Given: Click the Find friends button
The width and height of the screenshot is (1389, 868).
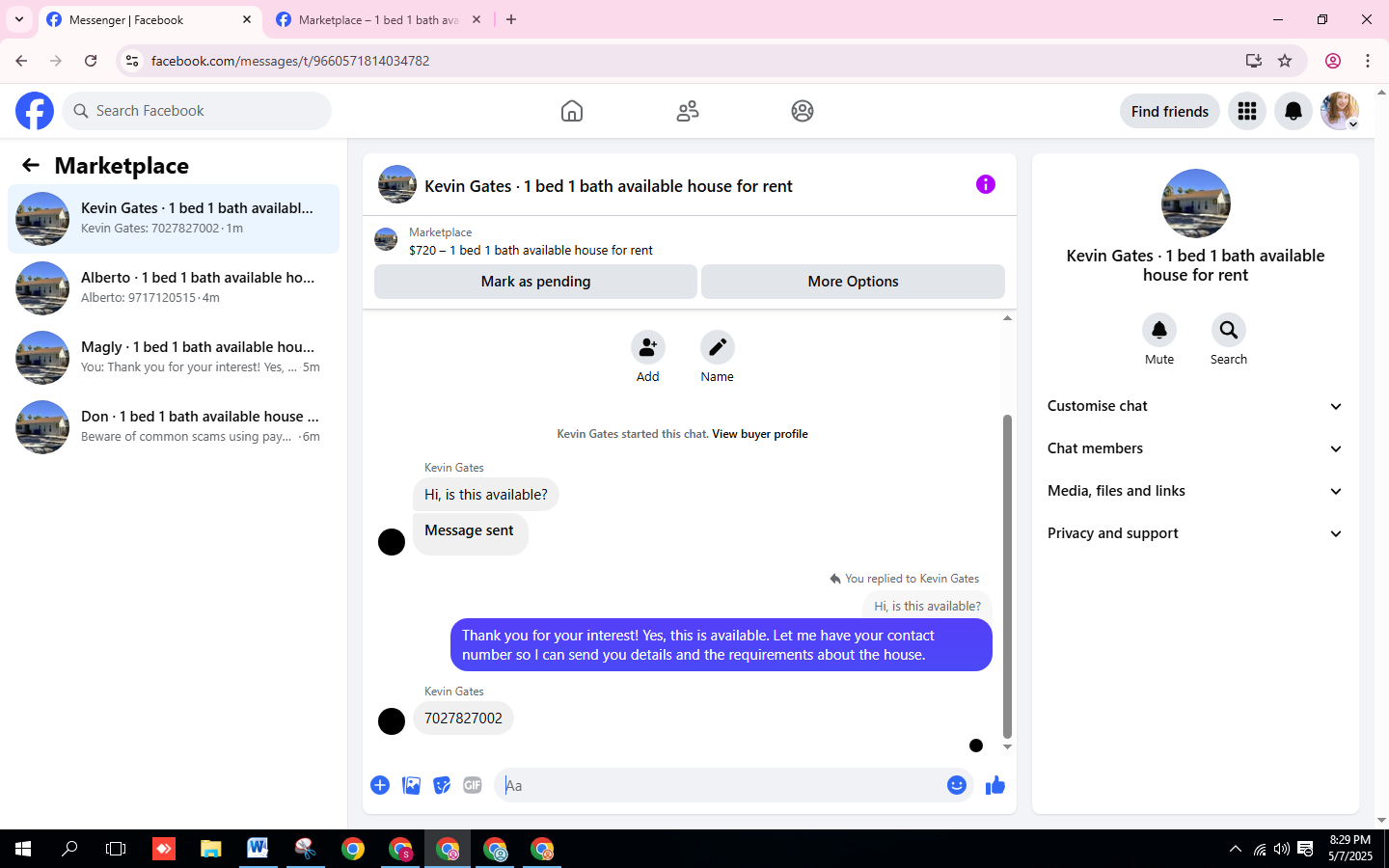Looking at the screenshot, I should tap(1169, 111).
